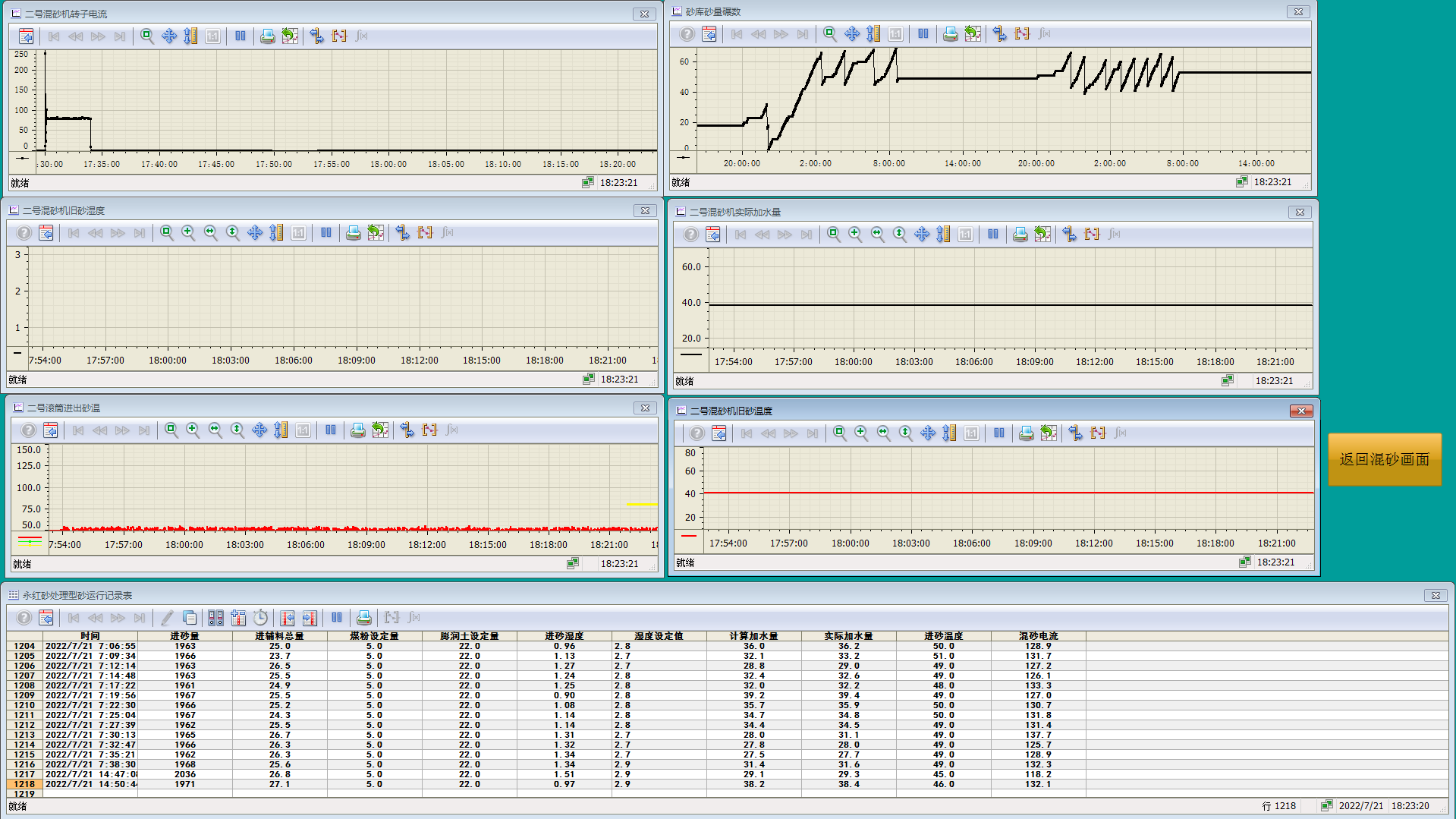
Task: Click move axes area icon in 砂库砂量碾数 toolbar
Action: coord(873,34)
